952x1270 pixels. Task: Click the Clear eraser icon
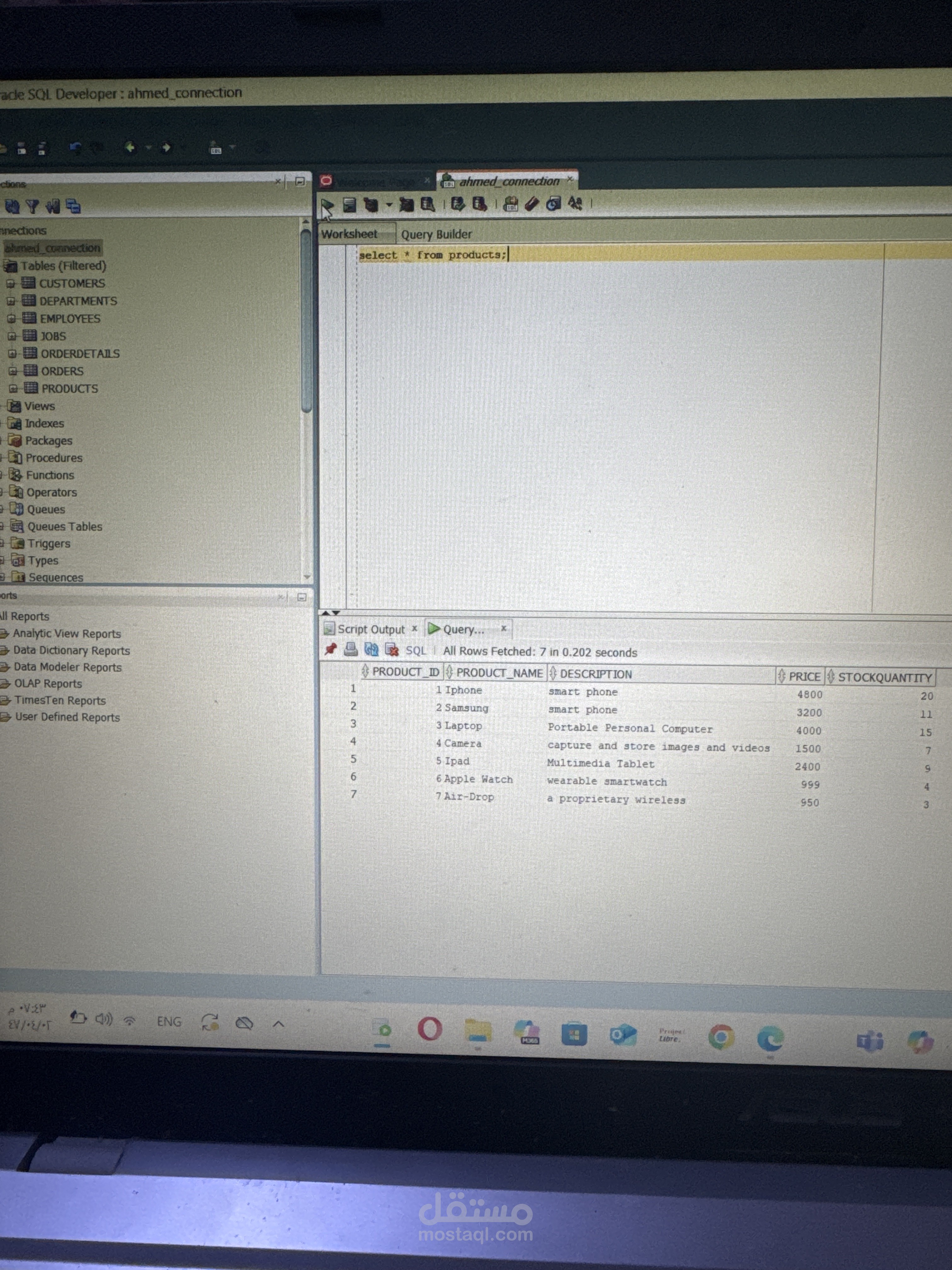[x=531, y=204]
